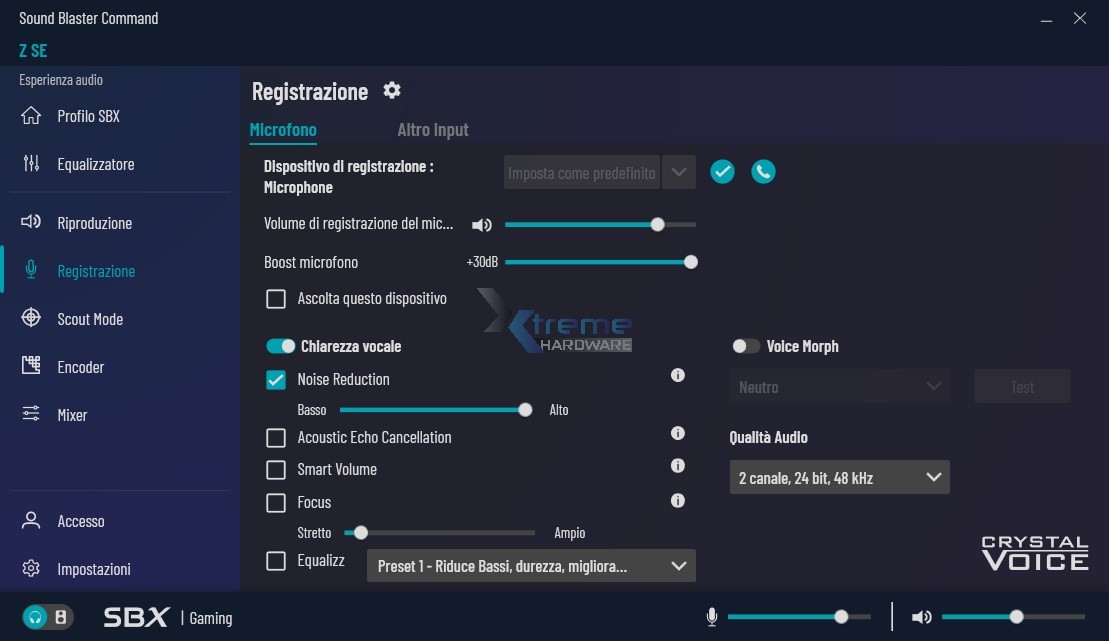Open the Registrazione settings gear icon
Viewport: 1109px width, 641px height.
tap(392, 91)
